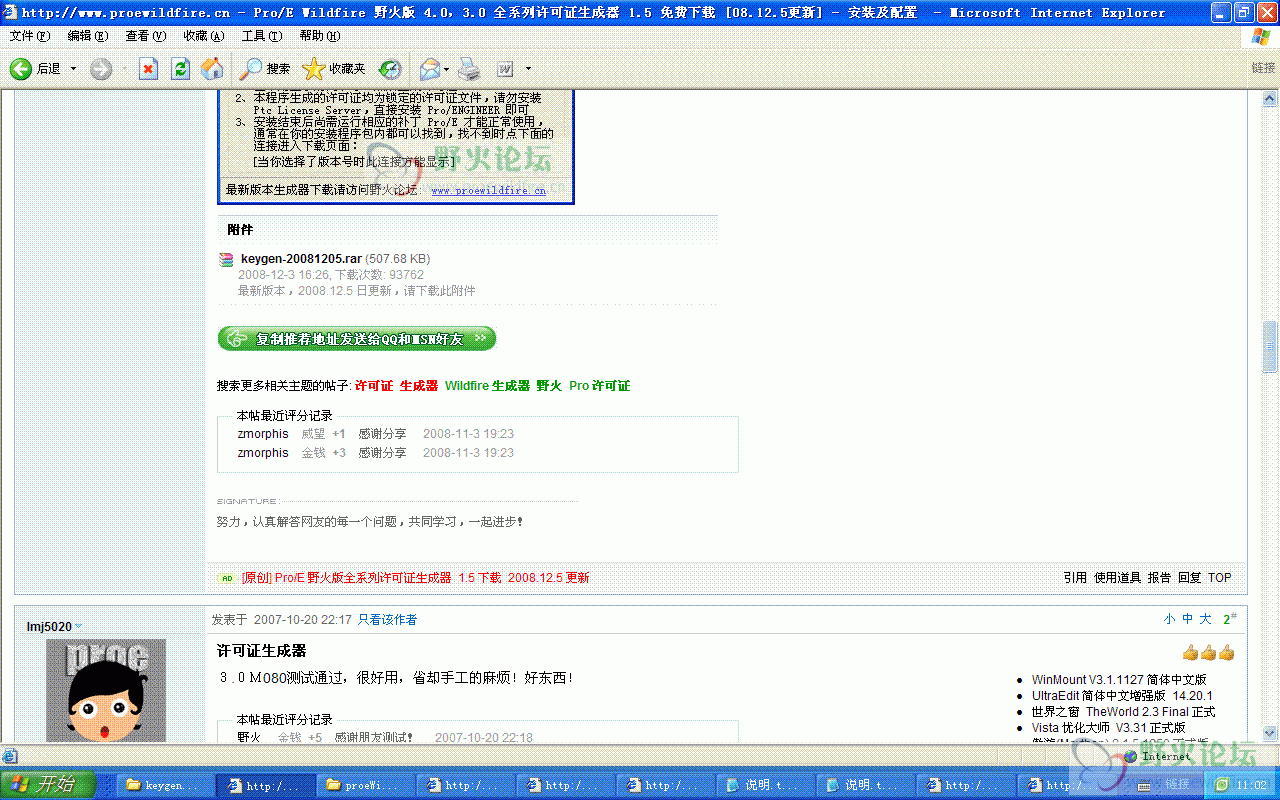The height and width of the screenshot is (800, 1280).
Task: Search related topic Wildfire 生成器 tag
Action: click(x=487, y=386)
